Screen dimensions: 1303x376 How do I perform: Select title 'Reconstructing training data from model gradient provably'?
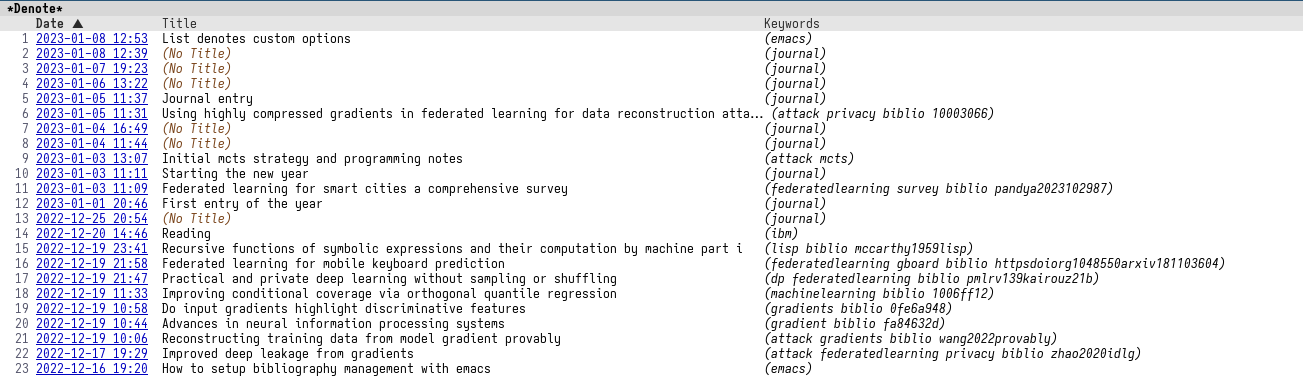pyautogui.click(x=361, y=338)
